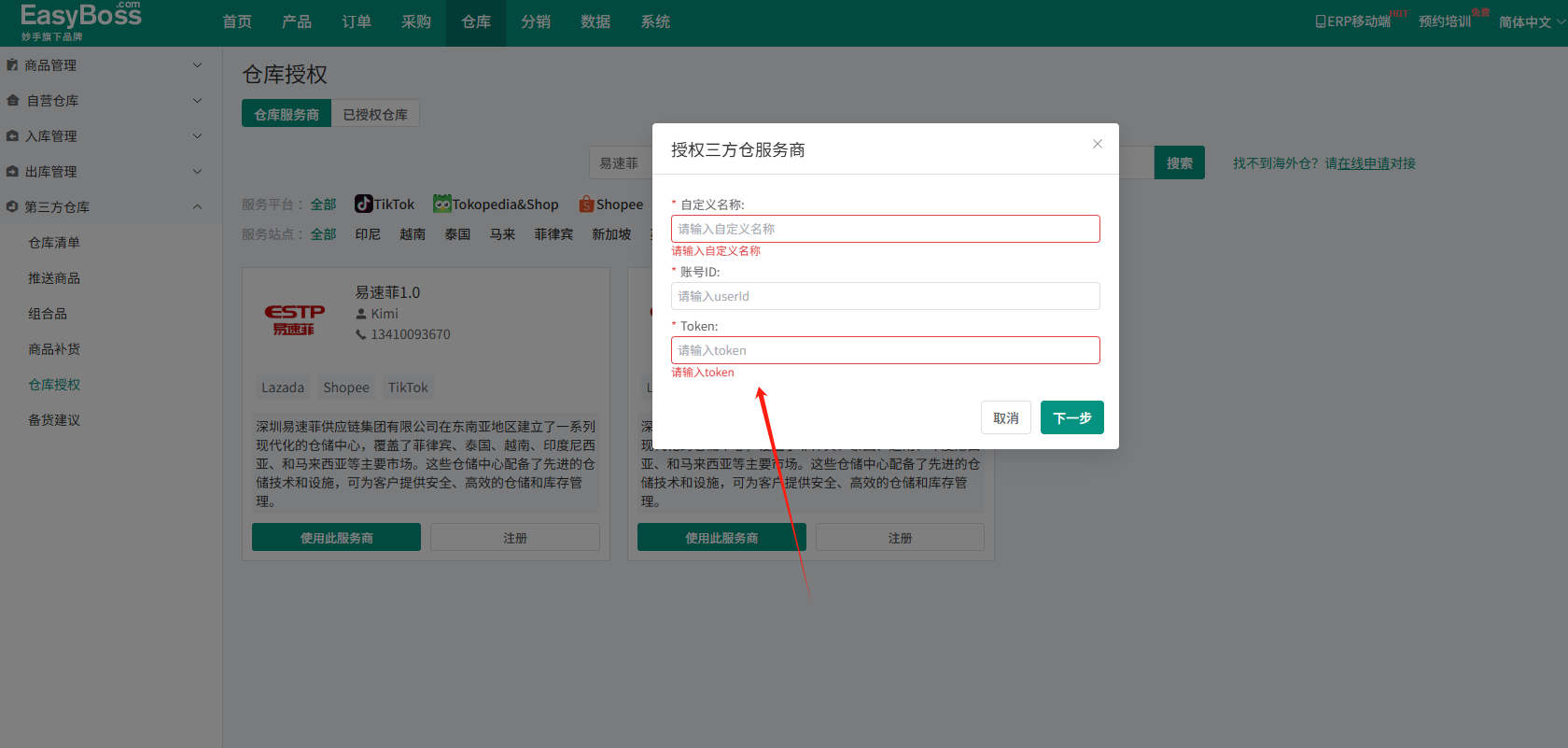This screenshot has height=748, width=1568.
Task: Expand the 入库管理 menu chevron
Action: [x=197, y=136]
